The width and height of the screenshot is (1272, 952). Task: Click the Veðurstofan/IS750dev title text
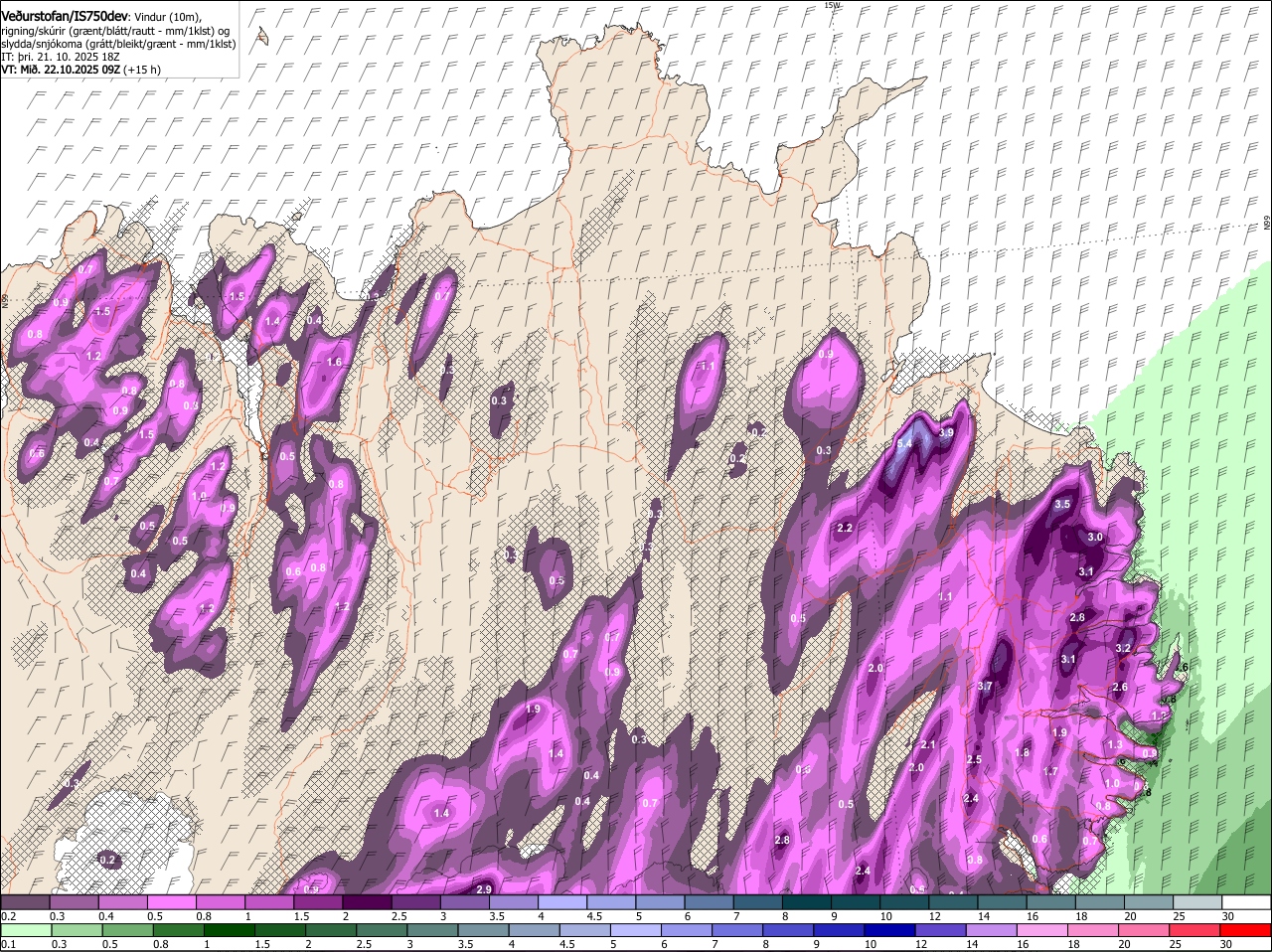coord(65,15)
